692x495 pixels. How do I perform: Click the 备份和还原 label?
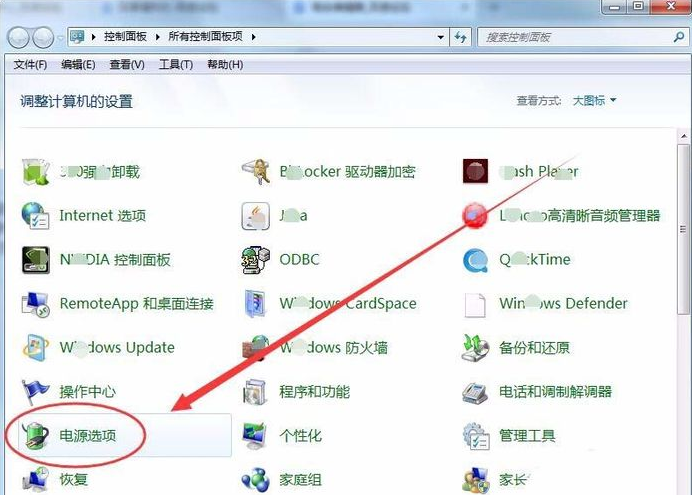pos(534,348)
